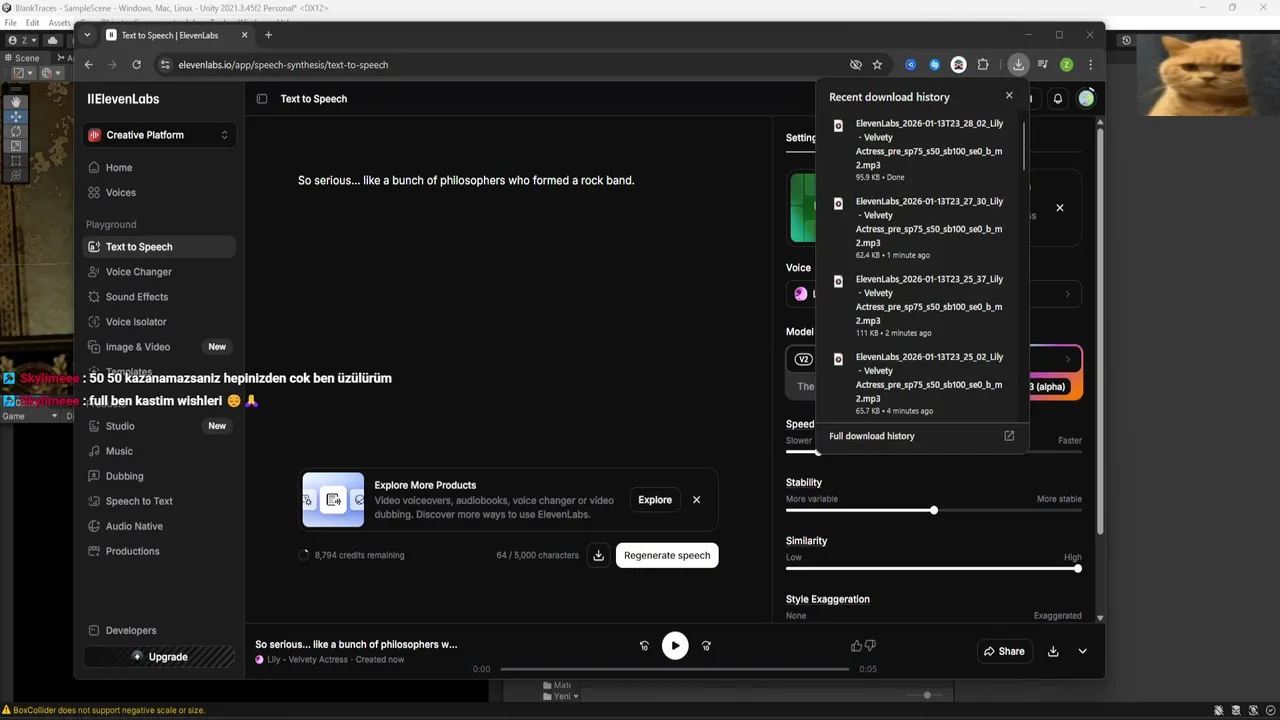The image size is (1280, 720).
Task: Dismiss the Explore More Products banner
Action: click(x=697, y=500)
